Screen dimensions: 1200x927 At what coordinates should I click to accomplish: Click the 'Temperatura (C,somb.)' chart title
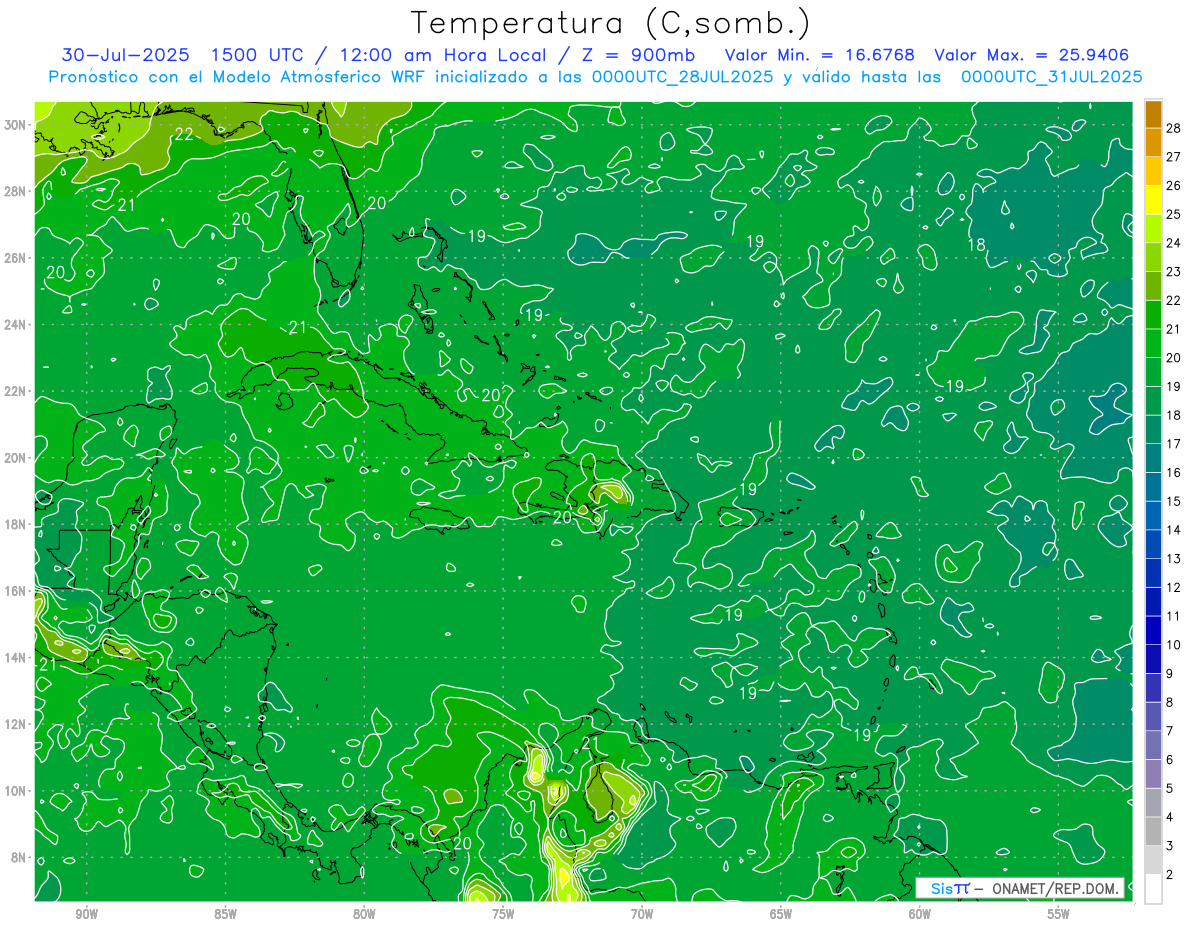(x=611, y=23)
